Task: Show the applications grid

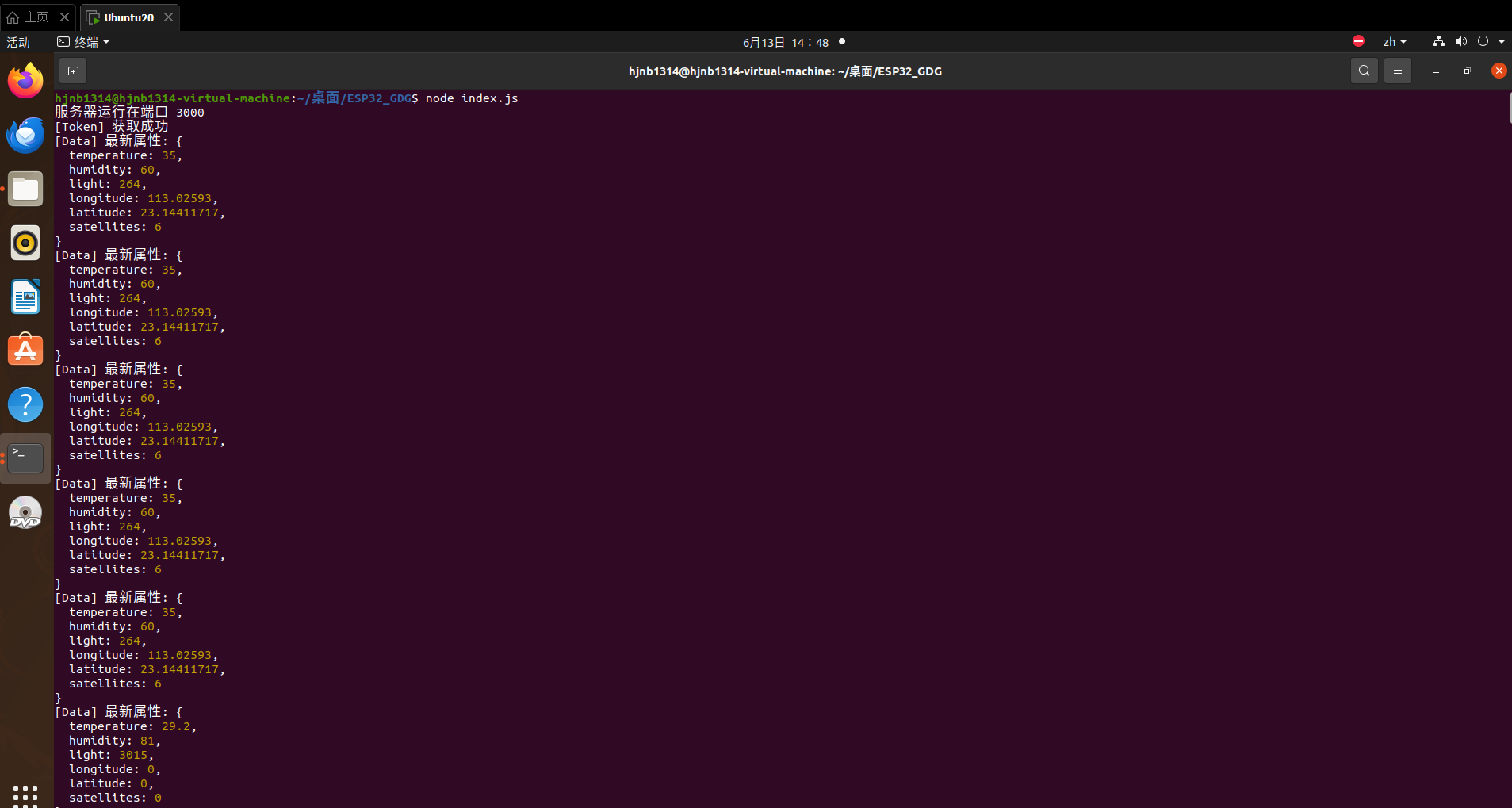Action: (x=25, y=794)
